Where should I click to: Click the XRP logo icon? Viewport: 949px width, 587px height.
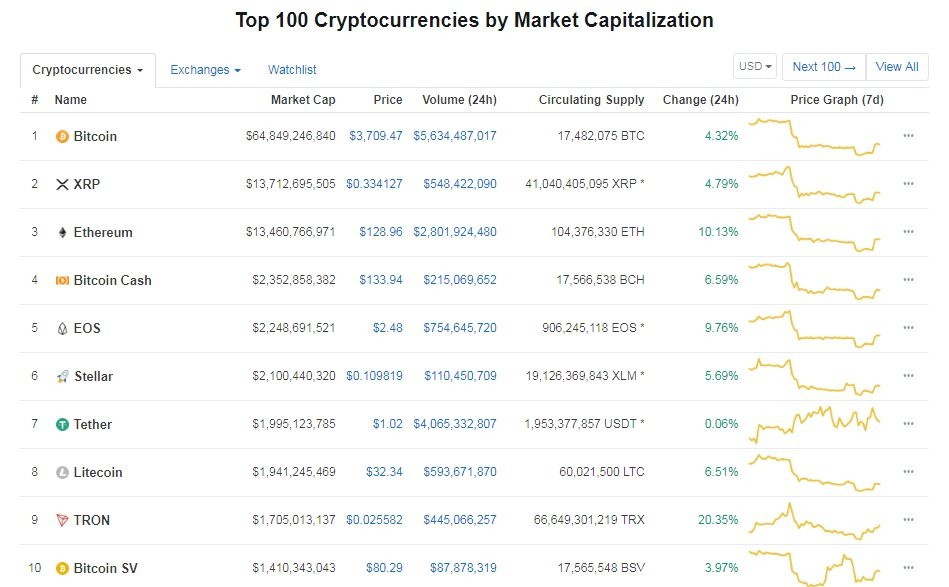[x=62, y=184]
